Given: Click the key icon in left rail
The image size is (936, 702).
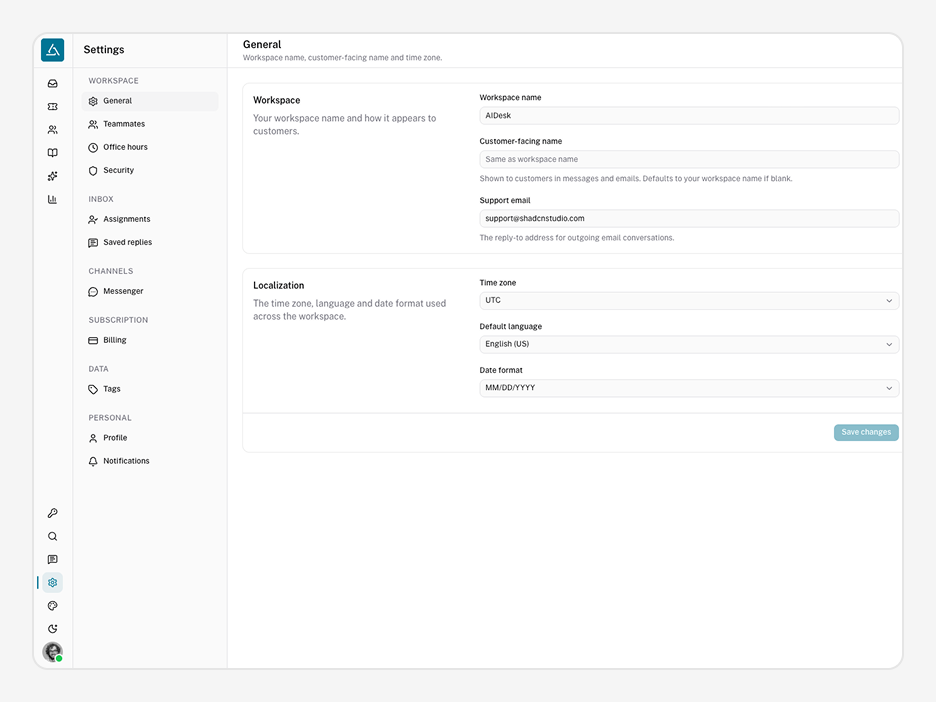Looking at the screenshot, I should (53, 513).
